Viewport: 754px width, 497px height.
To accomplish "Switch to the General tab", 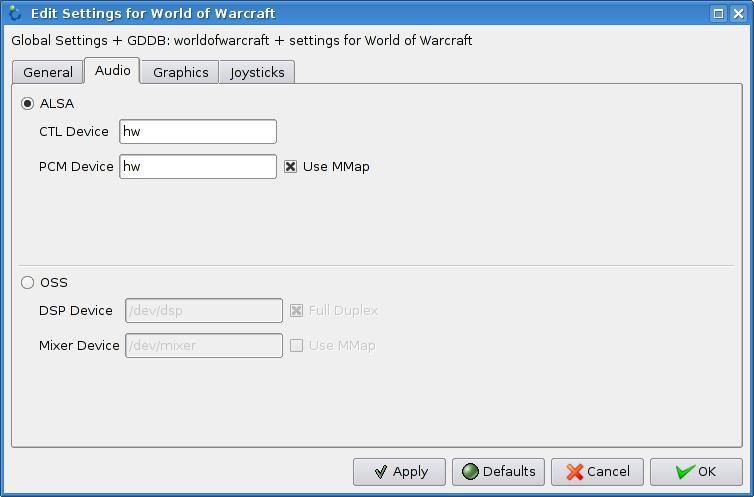I will coord(48,72).
